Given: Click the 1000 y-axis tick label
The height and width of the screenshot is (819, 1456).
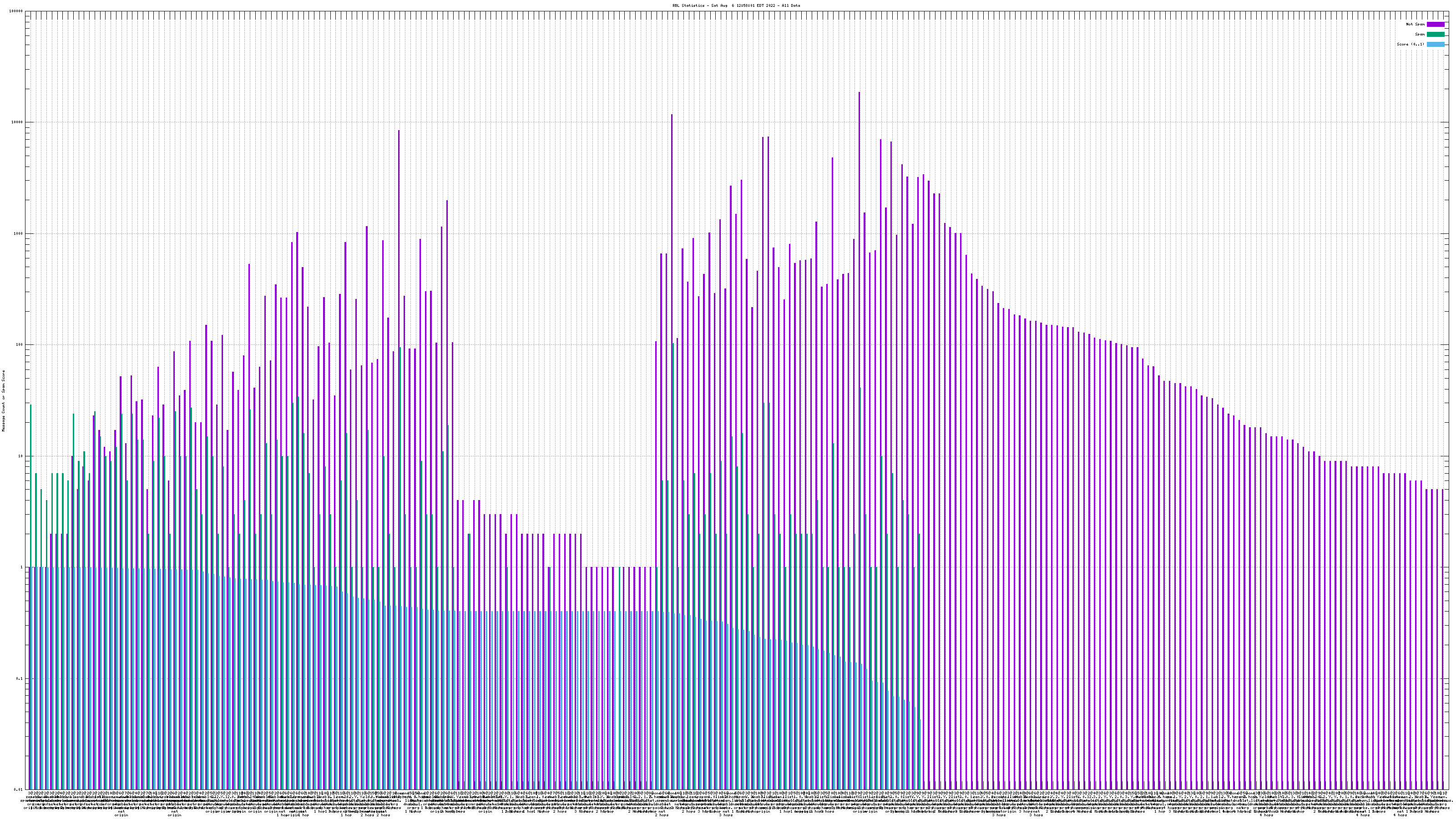Looking at the screenshot, I should click(19, 234).
